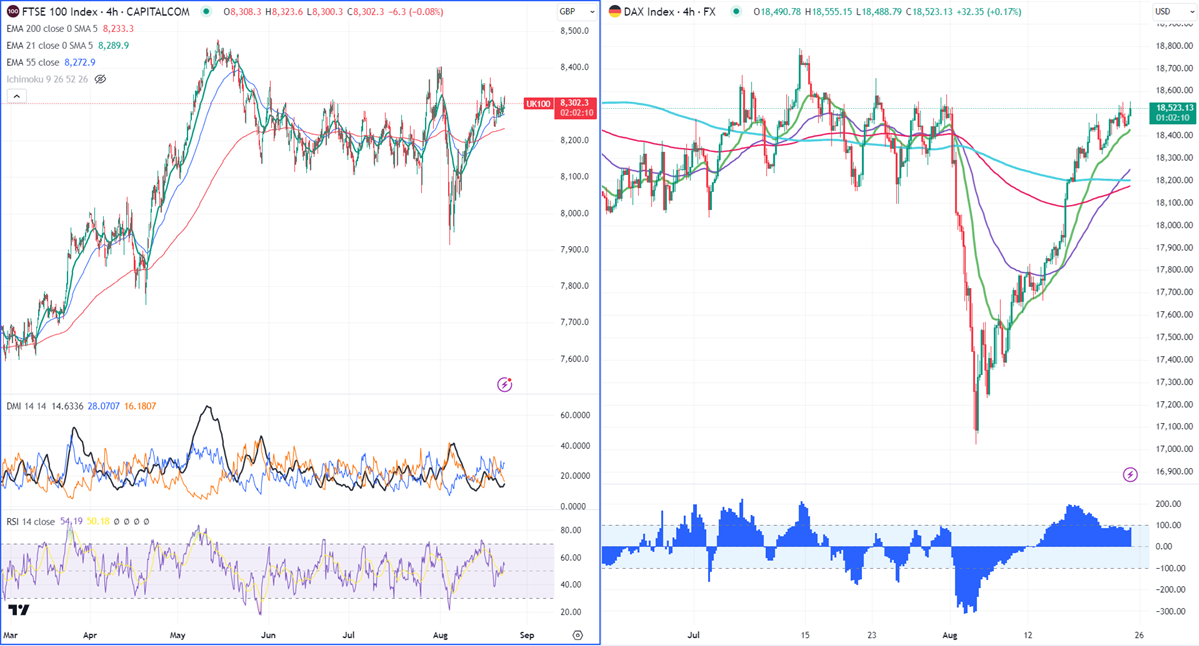Click the 7,600.0 level on FTSE price scale
Viewport: 1199px width, 646px height.
click(574, 359)
